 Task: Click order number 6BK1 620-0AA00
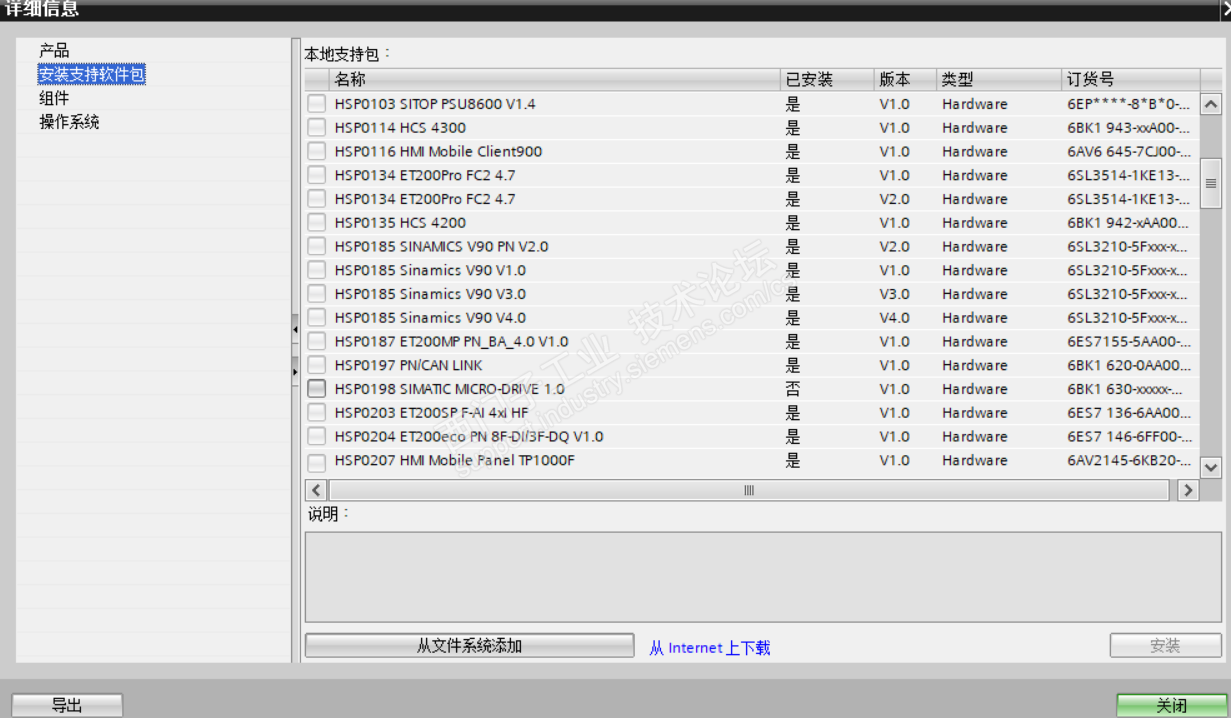1129,366
